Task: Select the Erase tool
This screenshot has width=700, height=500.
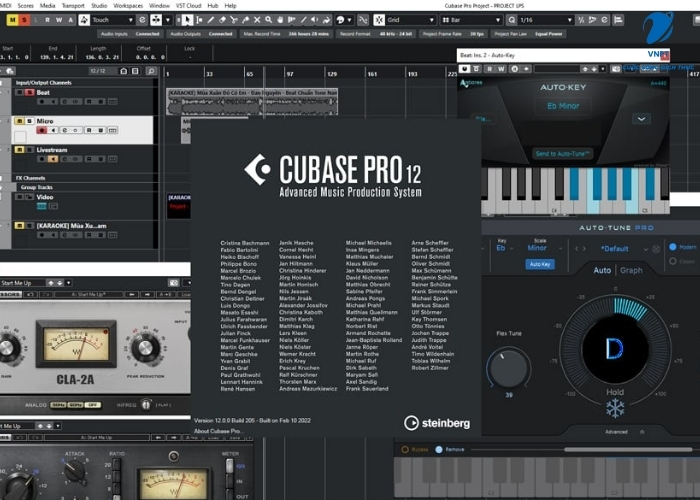Action: point(222,20)
